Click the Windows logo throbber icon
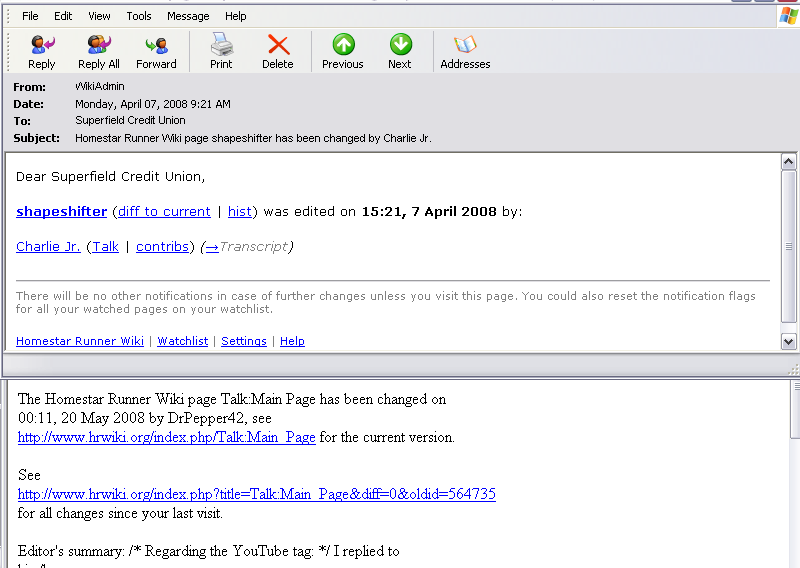This screenshot has height=568, width=800. (788, 16)
